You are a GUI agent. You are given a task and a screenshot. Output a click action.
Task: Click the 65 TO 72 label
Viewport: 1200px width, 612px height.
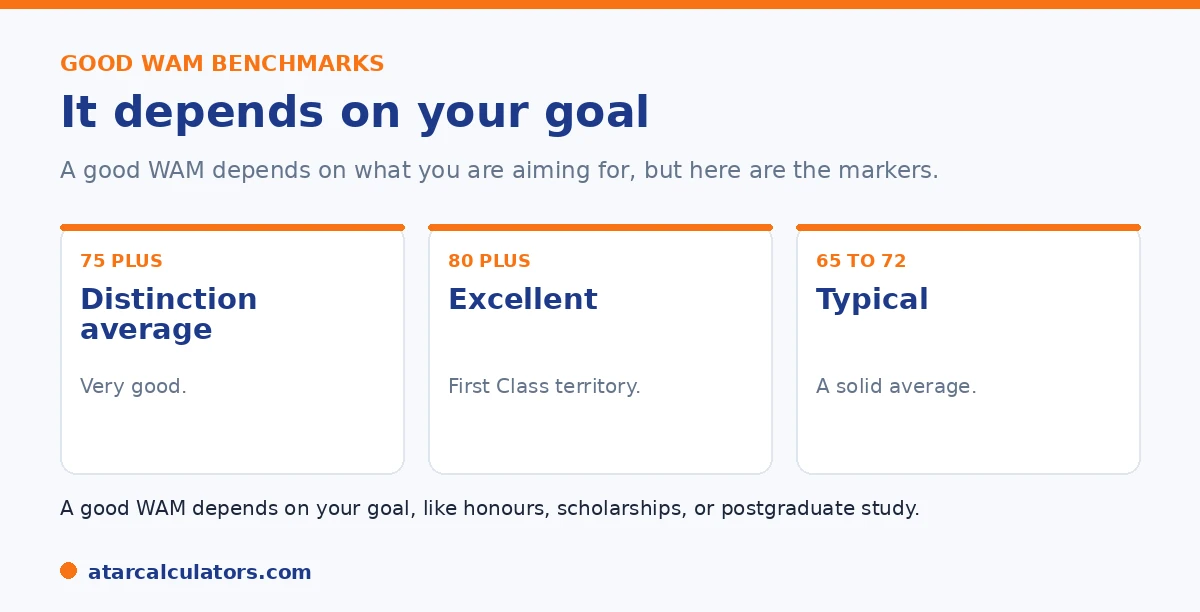pos(861,261)
